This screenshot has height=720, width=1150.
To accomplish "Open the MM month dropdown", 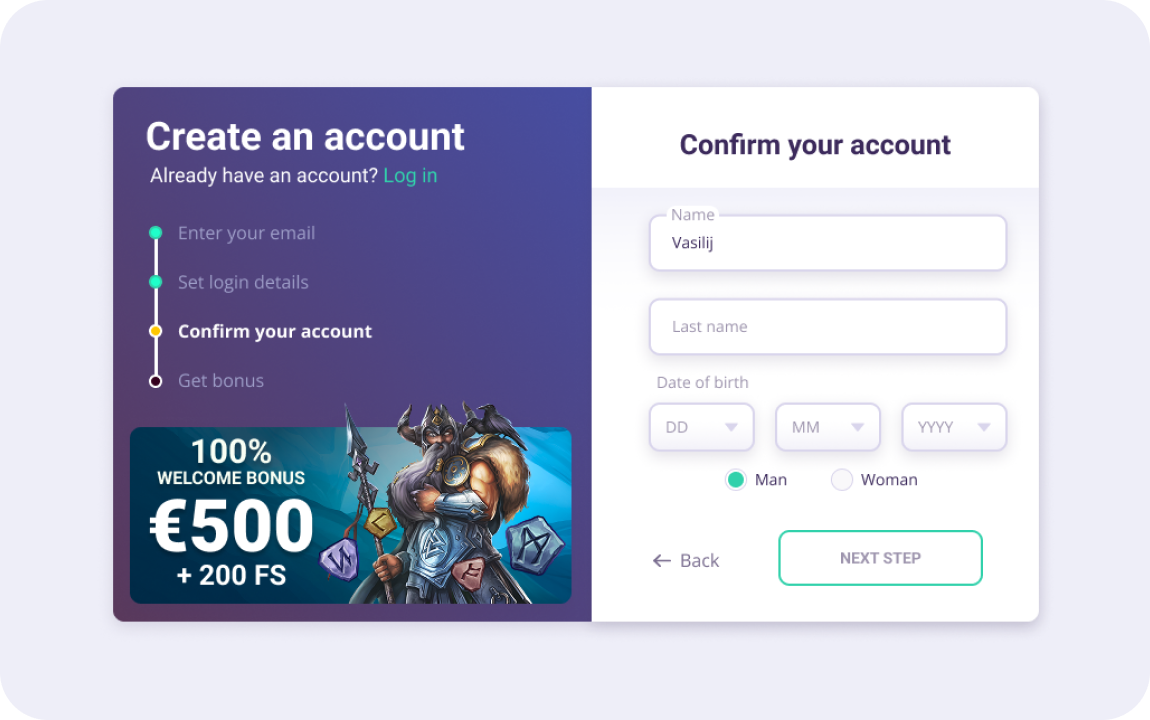I will click(x=827, y=427).
